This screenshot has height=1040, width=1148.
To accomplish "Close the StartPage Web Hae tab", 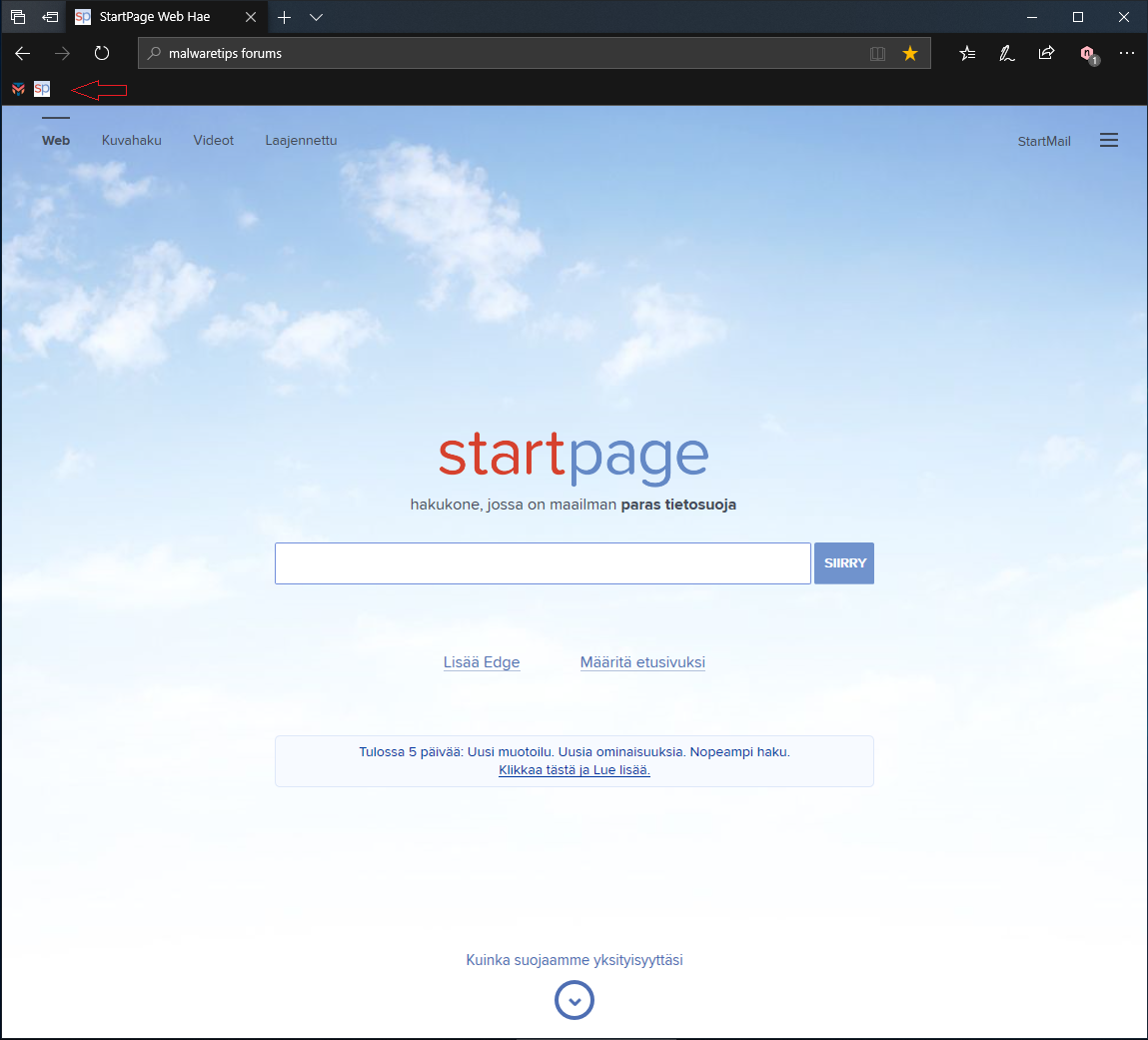I will tap(251, 16).
